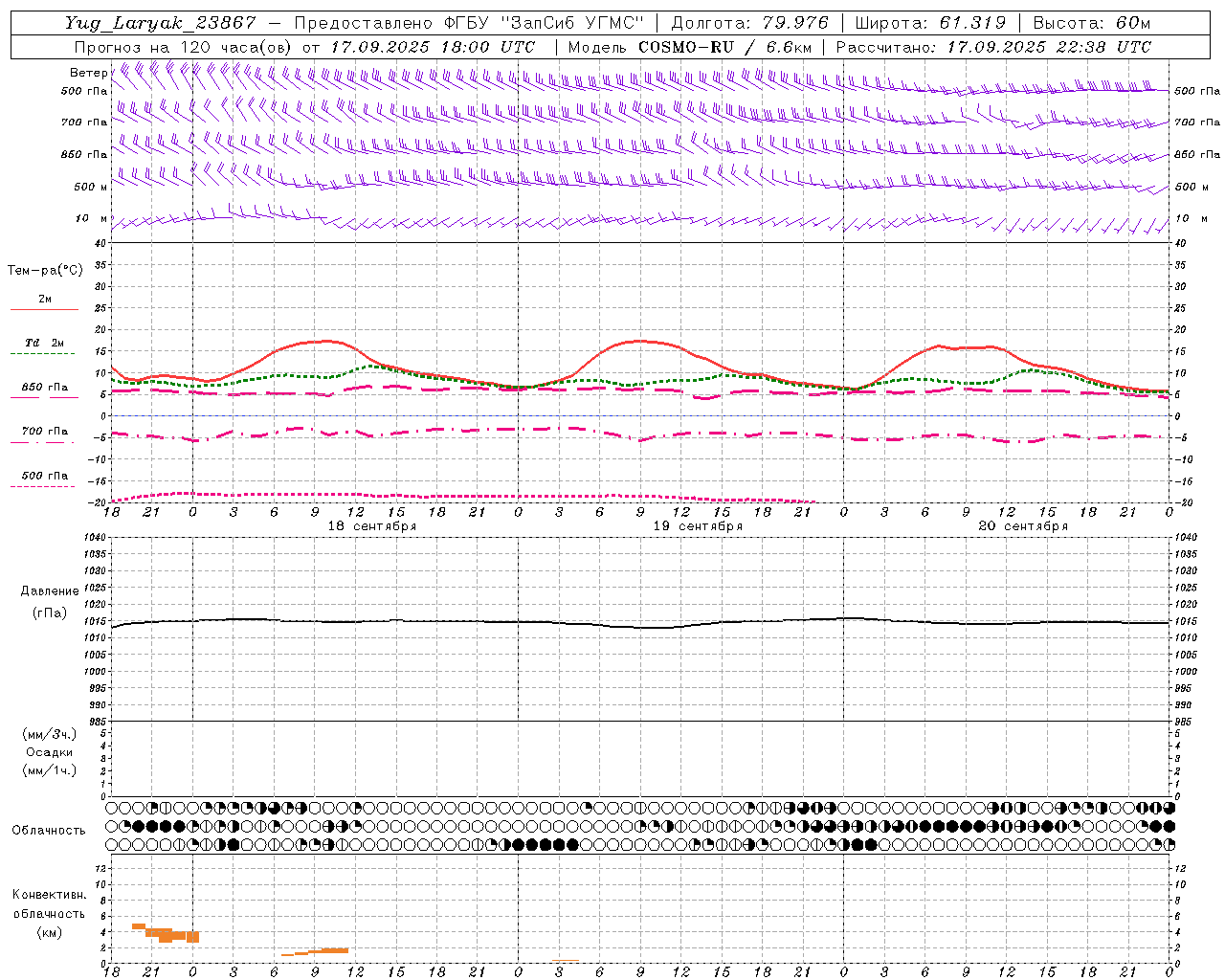Click 500 гПа temperature legend entry
This screenshot has width=1225, height=980.
pos(44,476)
